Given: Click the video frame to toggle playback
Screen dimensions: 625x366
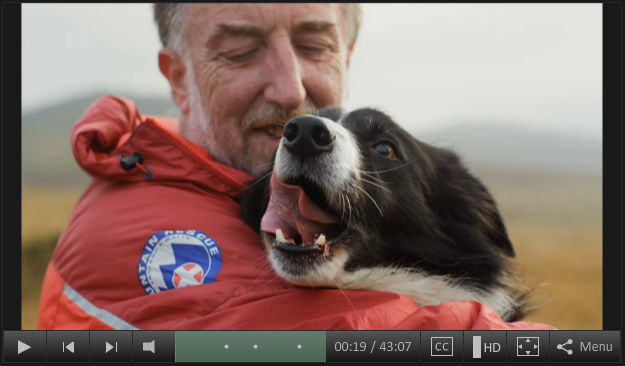Looking at the screenshot, I should pos(312,166).
